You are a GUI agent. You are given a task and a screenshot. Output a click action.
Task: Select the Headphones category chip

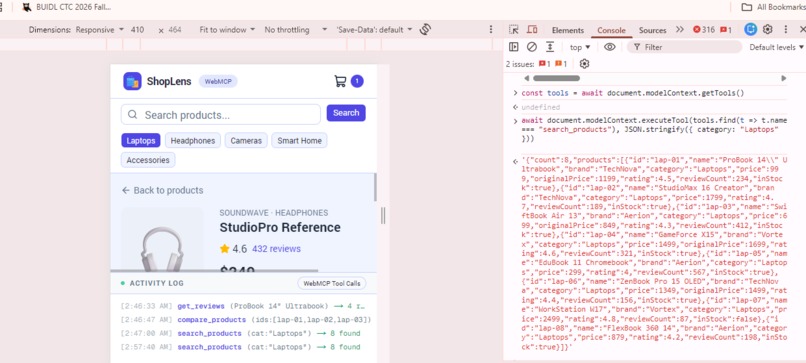click(193, 140)
